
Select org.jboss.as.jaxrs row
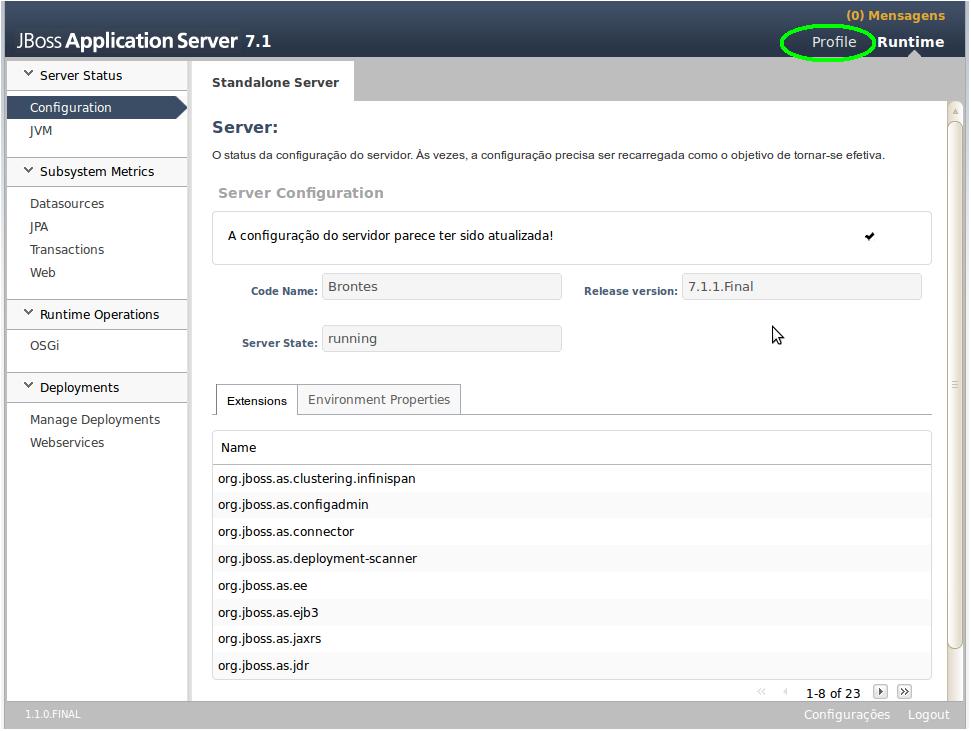pos(572,639)
